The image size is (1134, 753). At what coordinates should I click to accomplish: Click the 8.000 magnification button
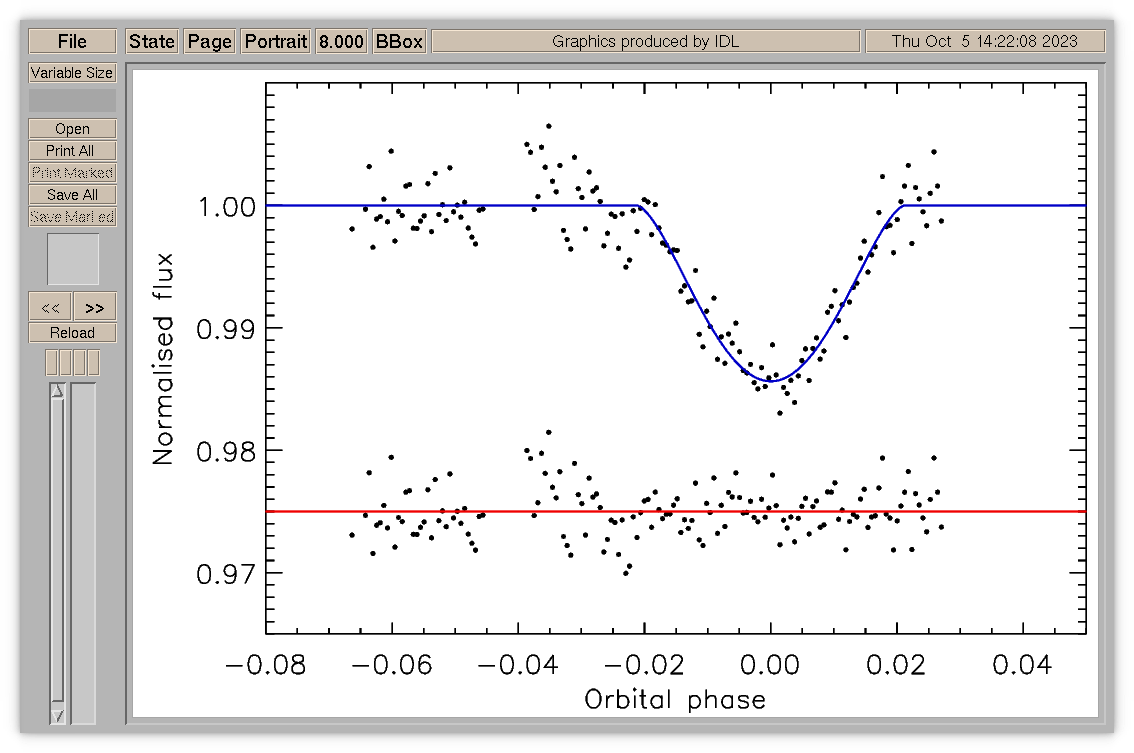click(341, 41)
